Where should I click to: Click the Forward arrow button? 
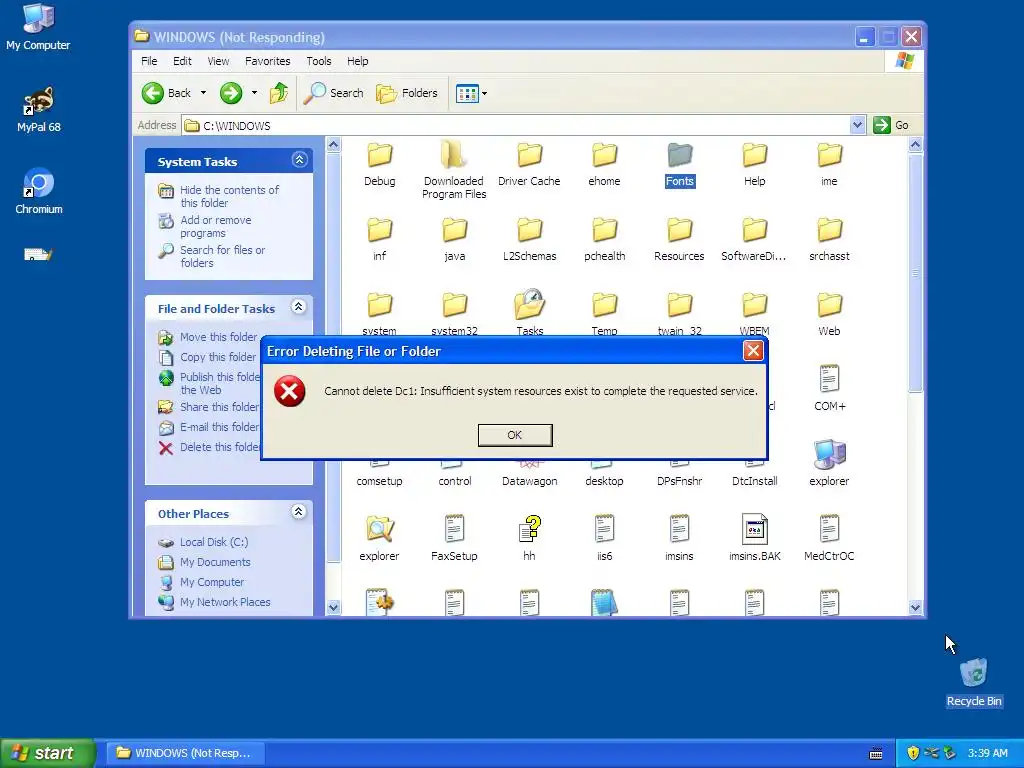(231, 93)
